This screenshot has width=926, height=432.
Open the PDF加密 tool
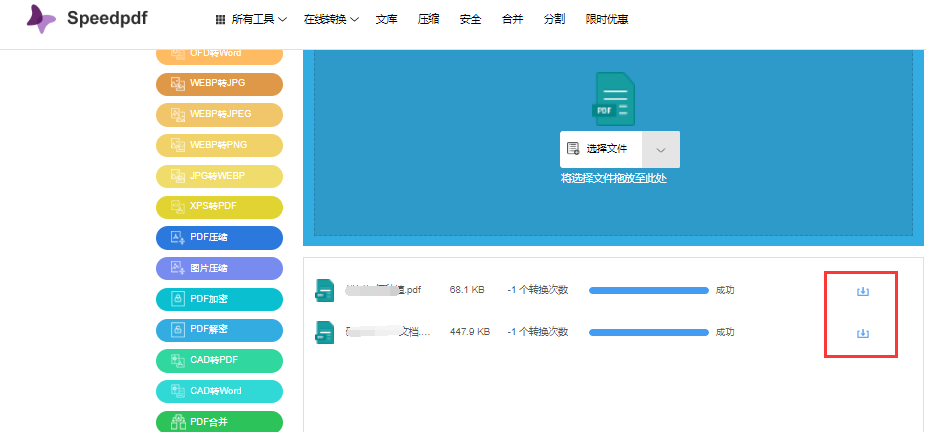pyautogui.click(x=219, y=299)
